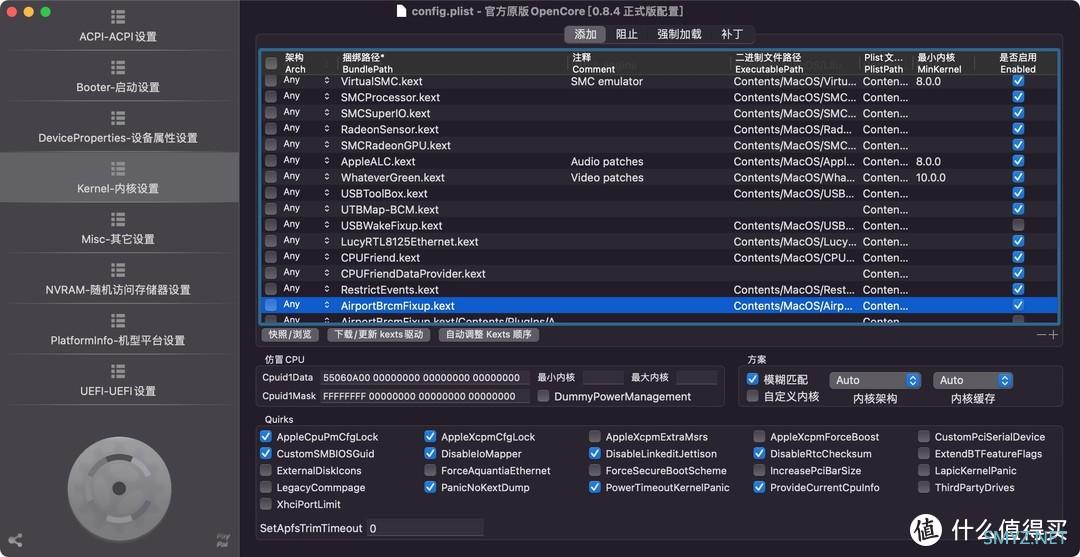The height and width of the screenshot is (557, 1080).
Task: Click the minus icon to remove kext row
Action: pos(1041,335)
